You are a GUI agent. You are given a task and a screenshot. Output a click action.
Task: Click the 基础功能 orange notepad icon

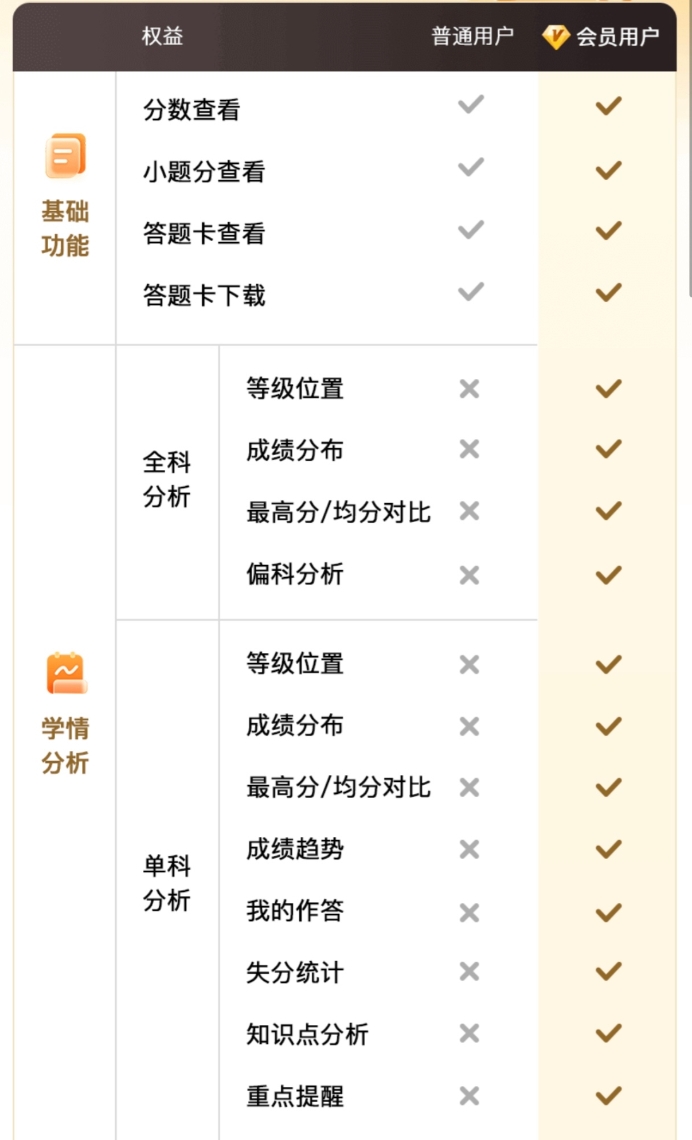pos(65,155)
